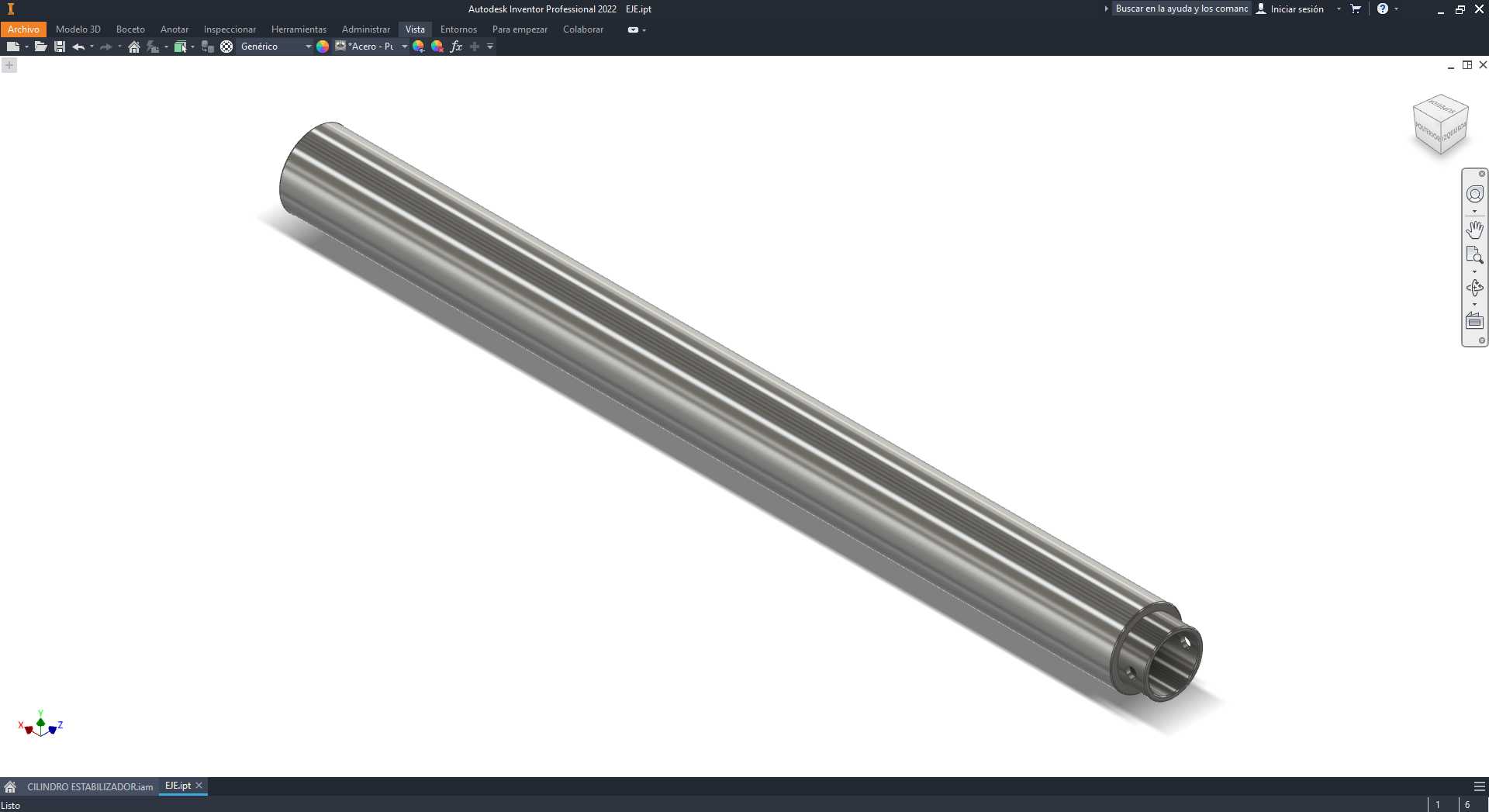
Task: Click the material sphere icon
Action: pos(226,47)
